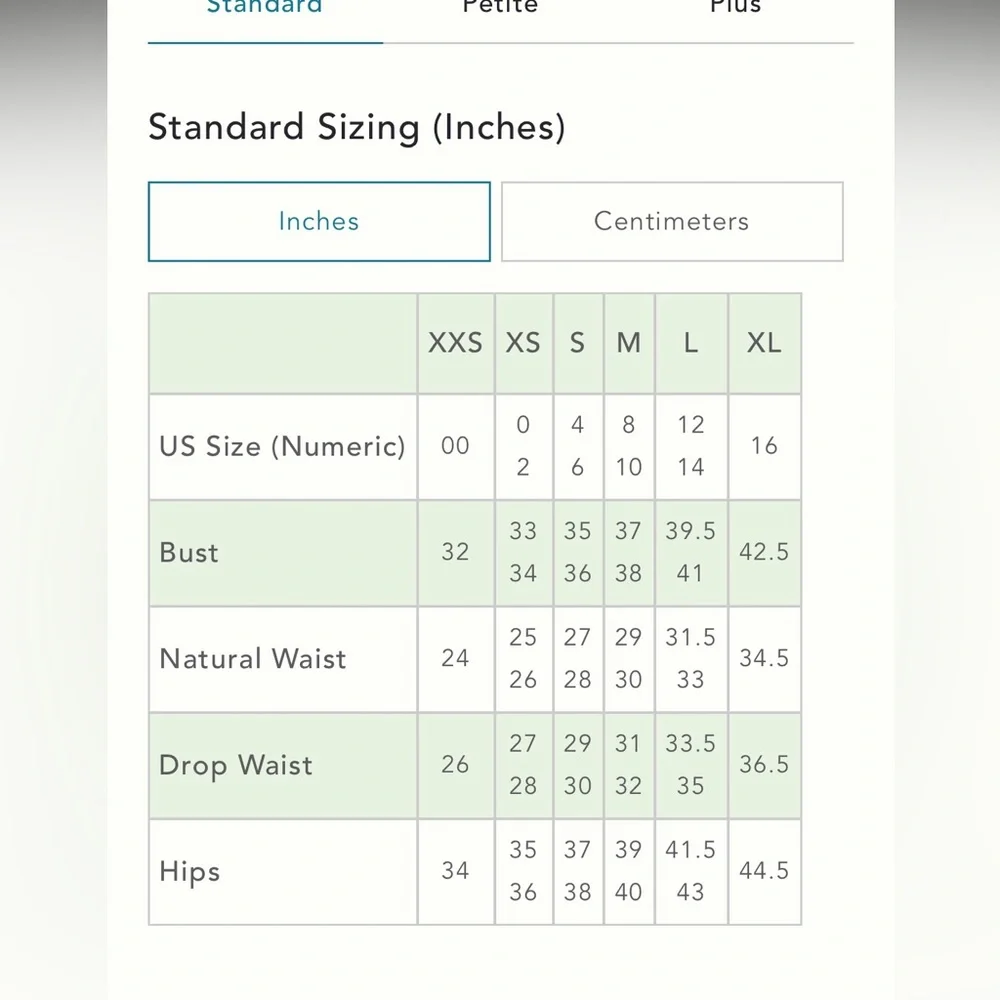Image resolution: width=1000 pixels, height=1000 pixels.
Task: Click the XXS column header
Action: tap(455, 343)
